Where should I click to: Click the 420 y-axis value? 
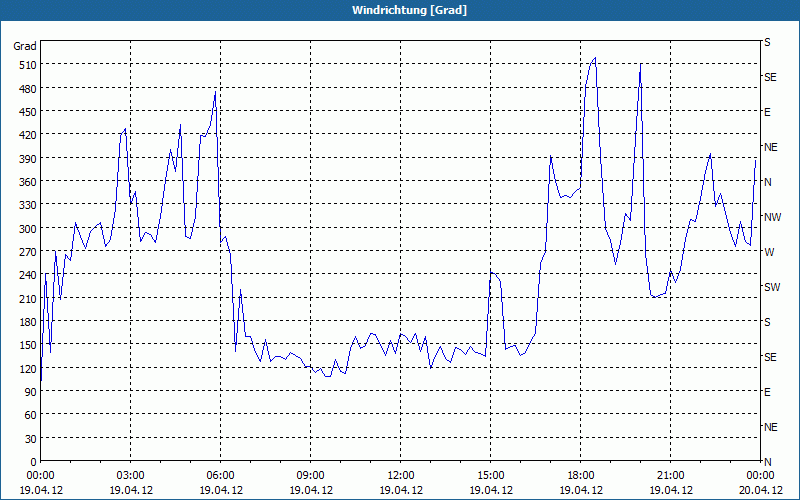pyautogui.click(x=28, y=135)
